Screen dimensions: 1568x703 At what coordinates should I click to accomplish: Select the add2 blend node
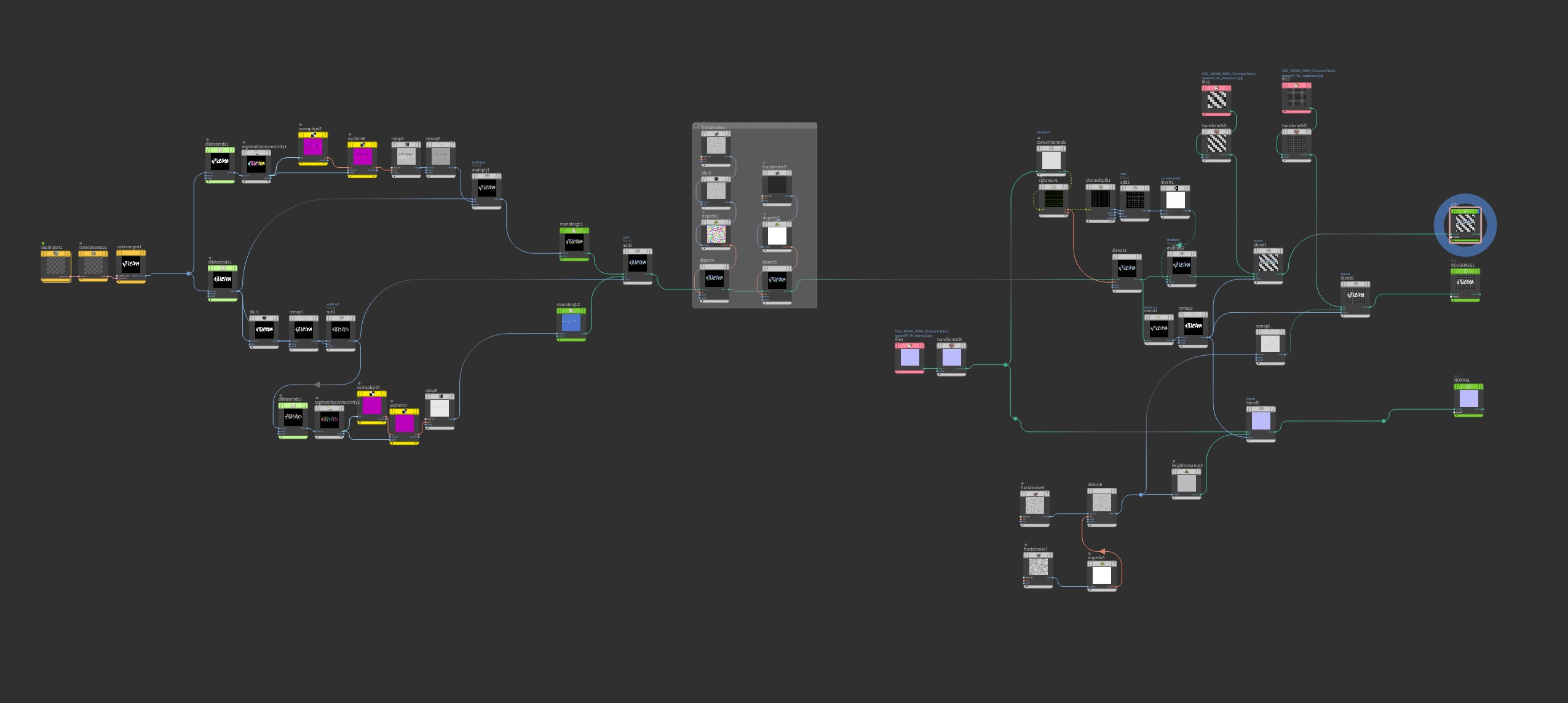click(1134, 203)
